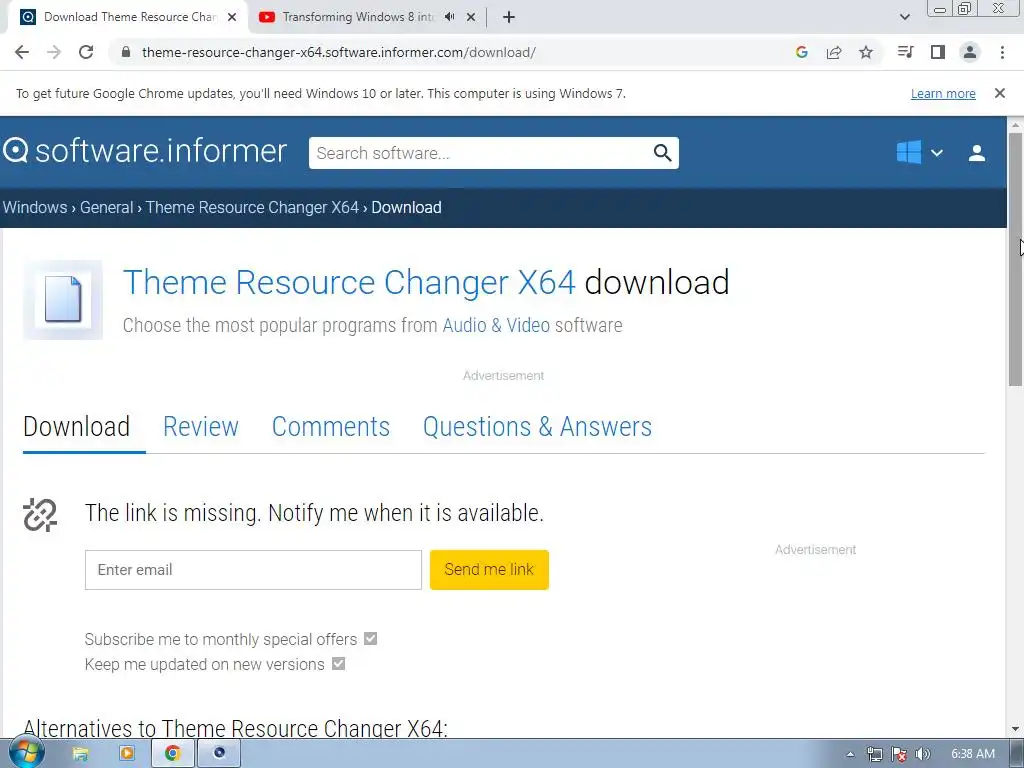Click the scrollbar down arrow
The image size is (1024, 768).
pyautogui.click(x=1015, y=729)
